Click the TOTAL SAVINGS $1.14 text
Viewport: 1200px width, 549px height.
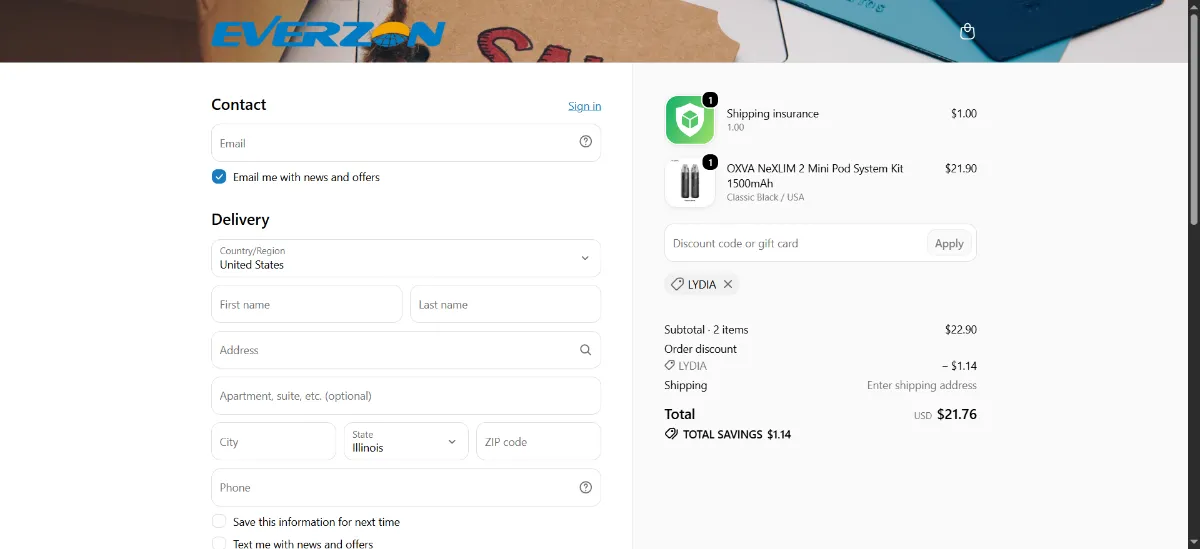(737, 435)
